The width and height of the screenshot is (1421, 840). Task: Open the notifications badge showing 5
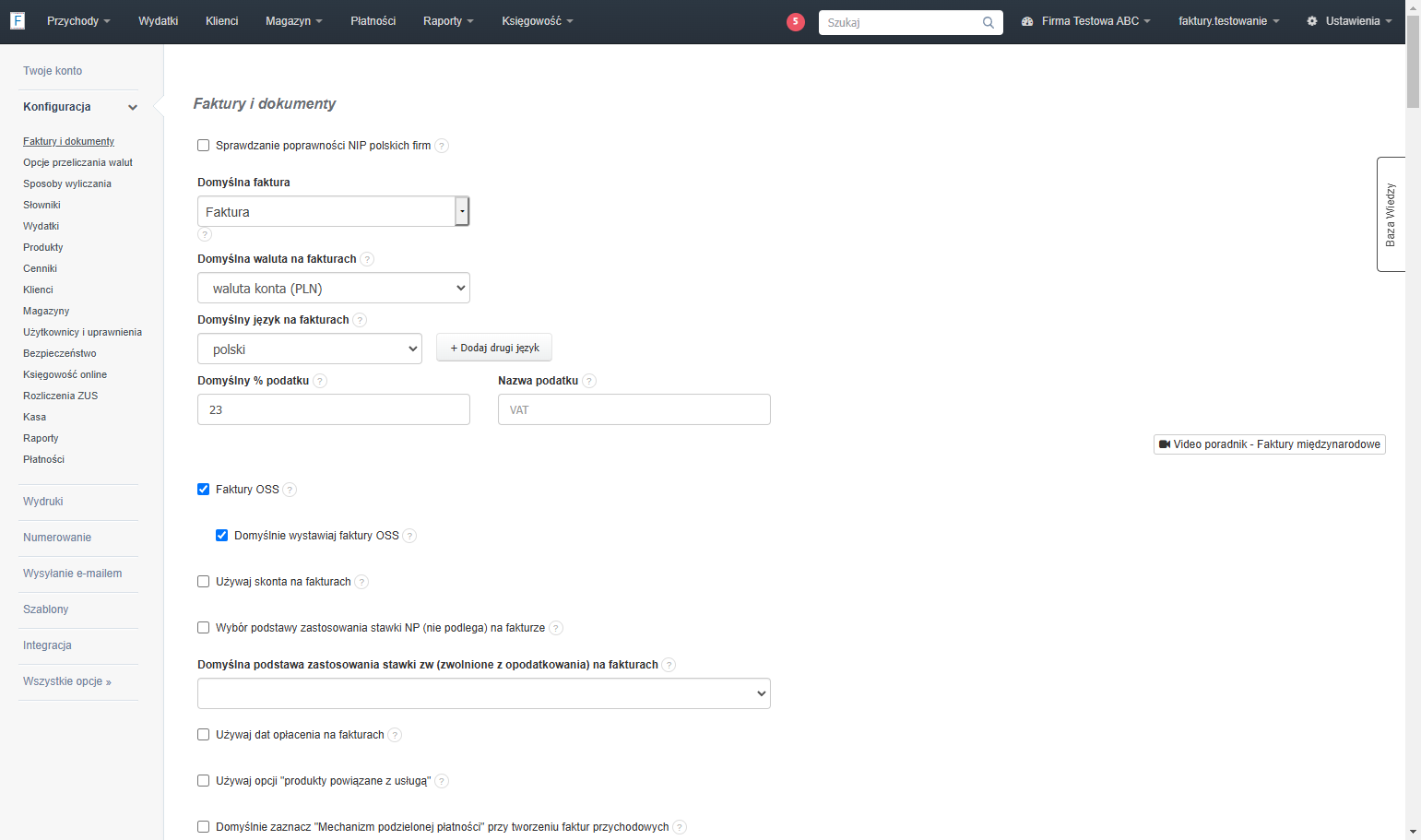[x=796, y=22]
